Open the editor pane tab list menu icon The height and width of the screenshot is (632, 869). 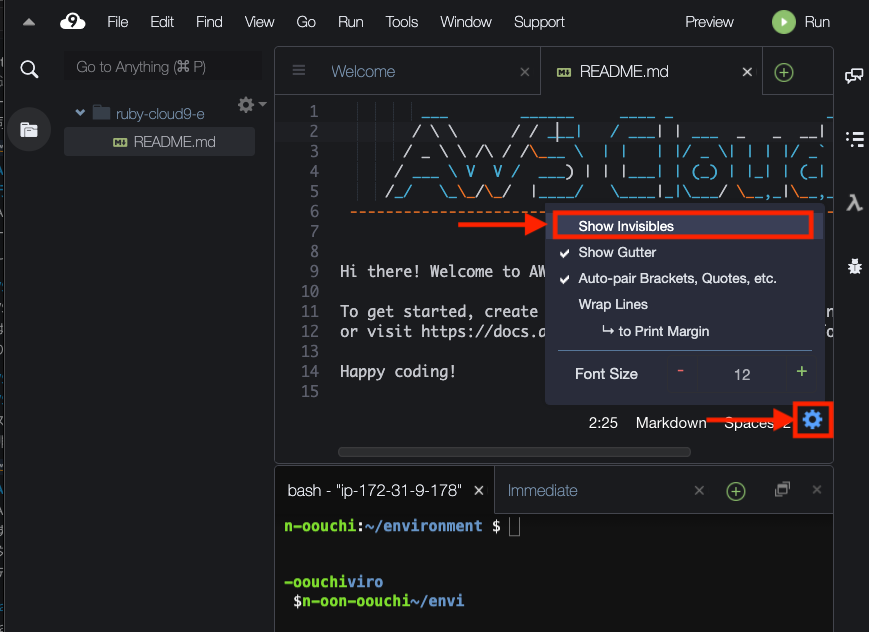coord(299,70)
